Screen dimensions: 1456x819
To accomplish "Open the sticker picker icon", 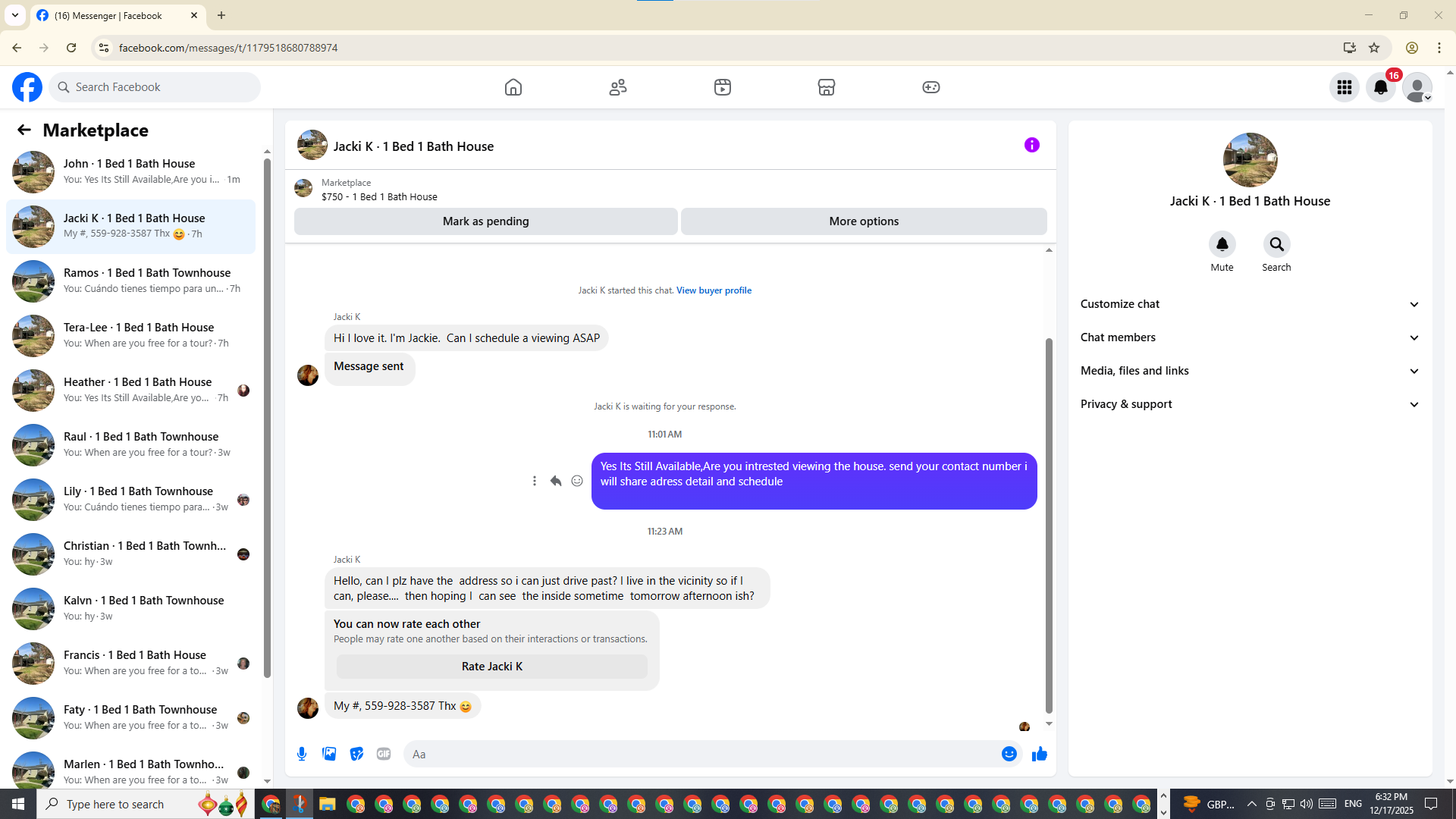I will click(356, 754).
